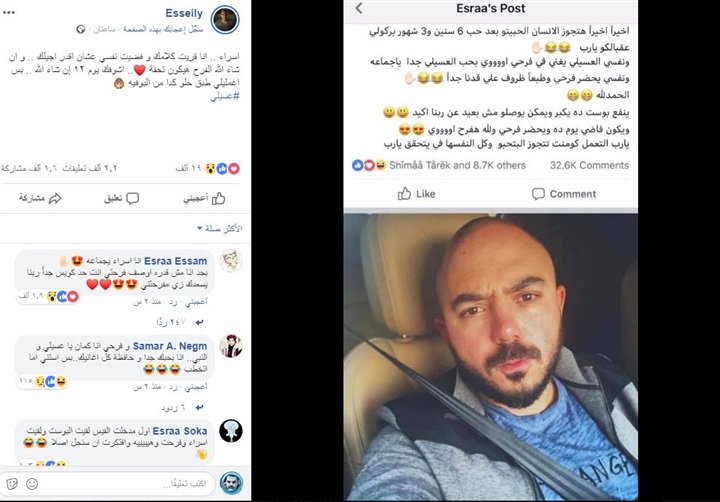Open the sticker picker icon
Screen dimensions: 720x502
[12, 484]
